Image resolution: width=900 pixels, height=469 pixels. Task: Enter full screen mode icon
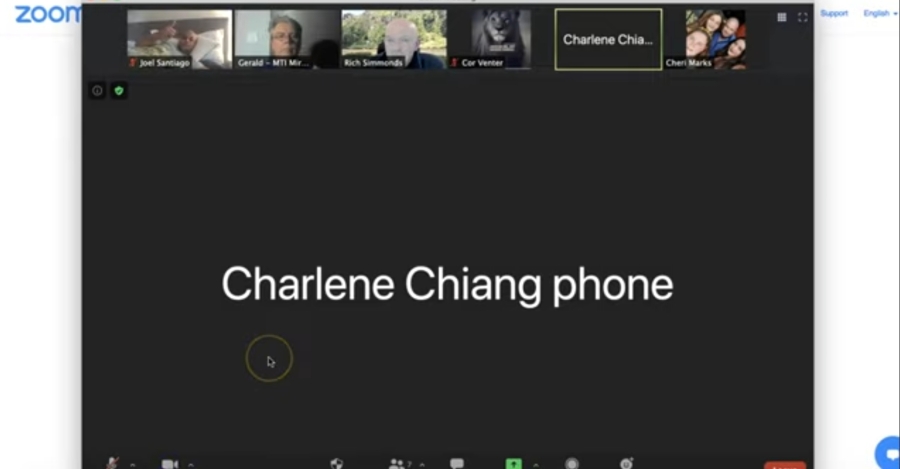tap(802, 18)
